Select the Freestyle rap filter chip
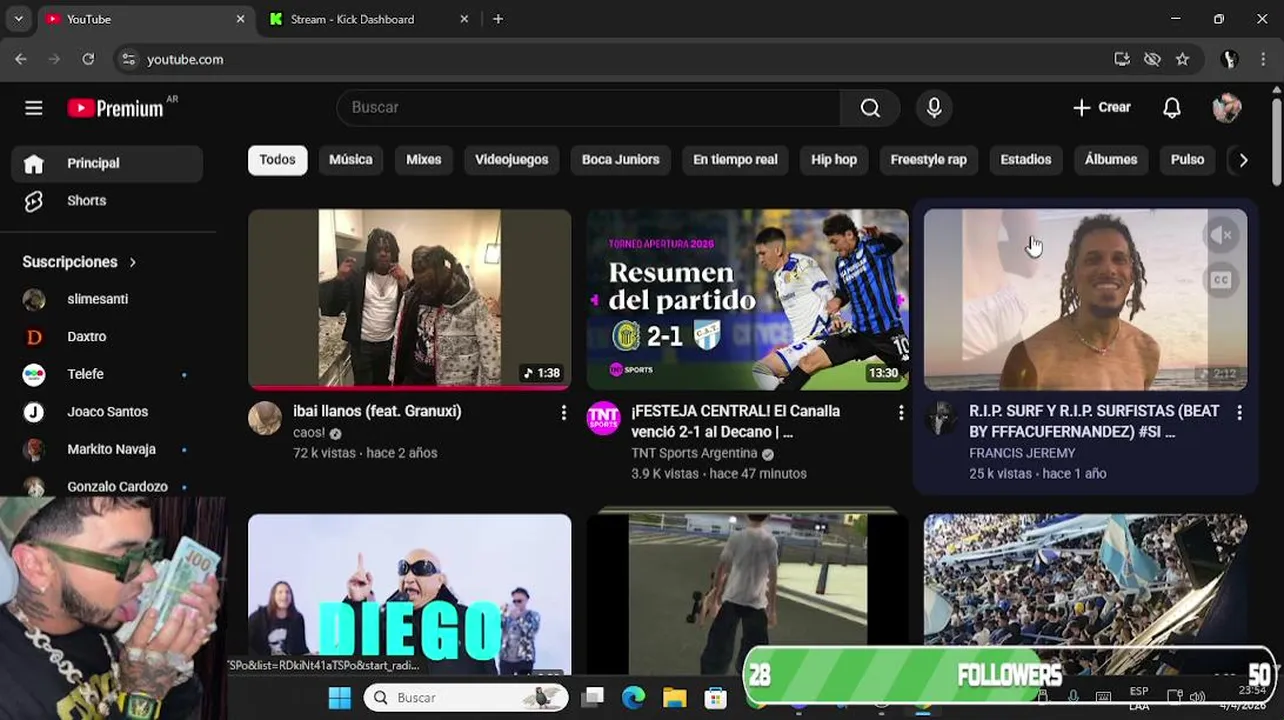This screenshot has width=1284, height=720. 929,160
